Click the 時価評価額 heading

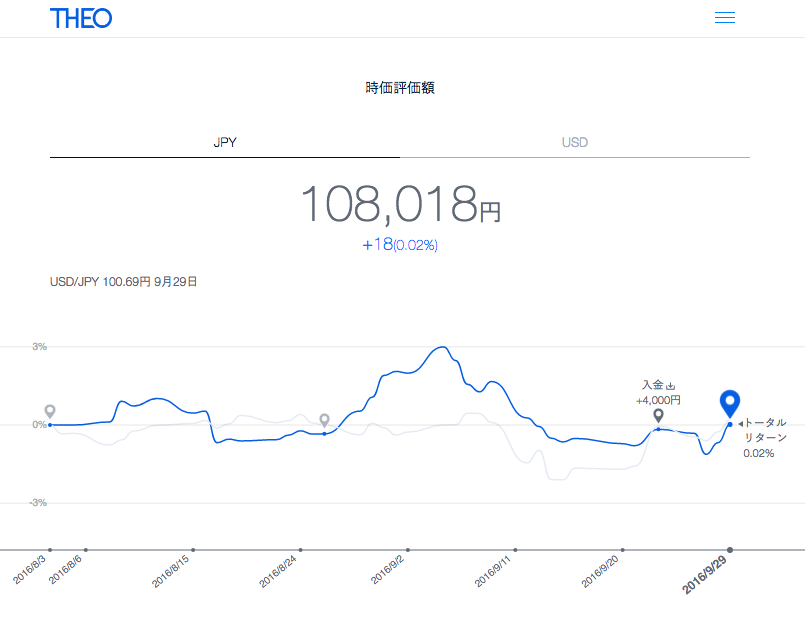400,88
